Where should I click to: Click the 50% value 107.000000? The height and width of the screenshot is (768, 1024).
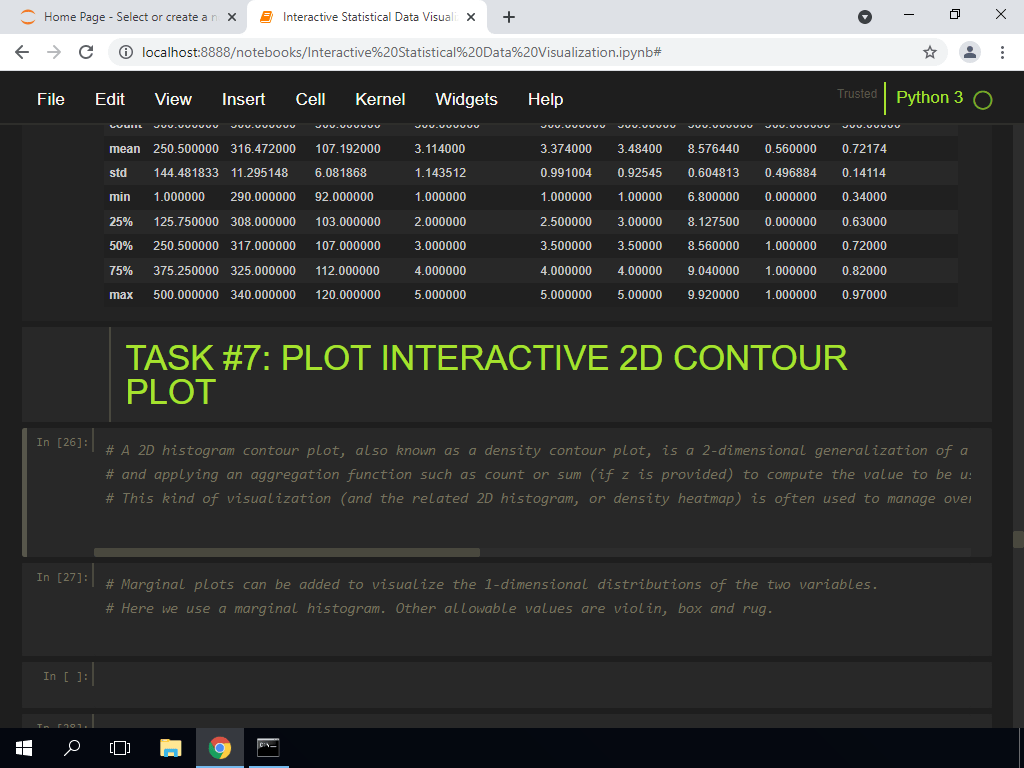point(347,246)
